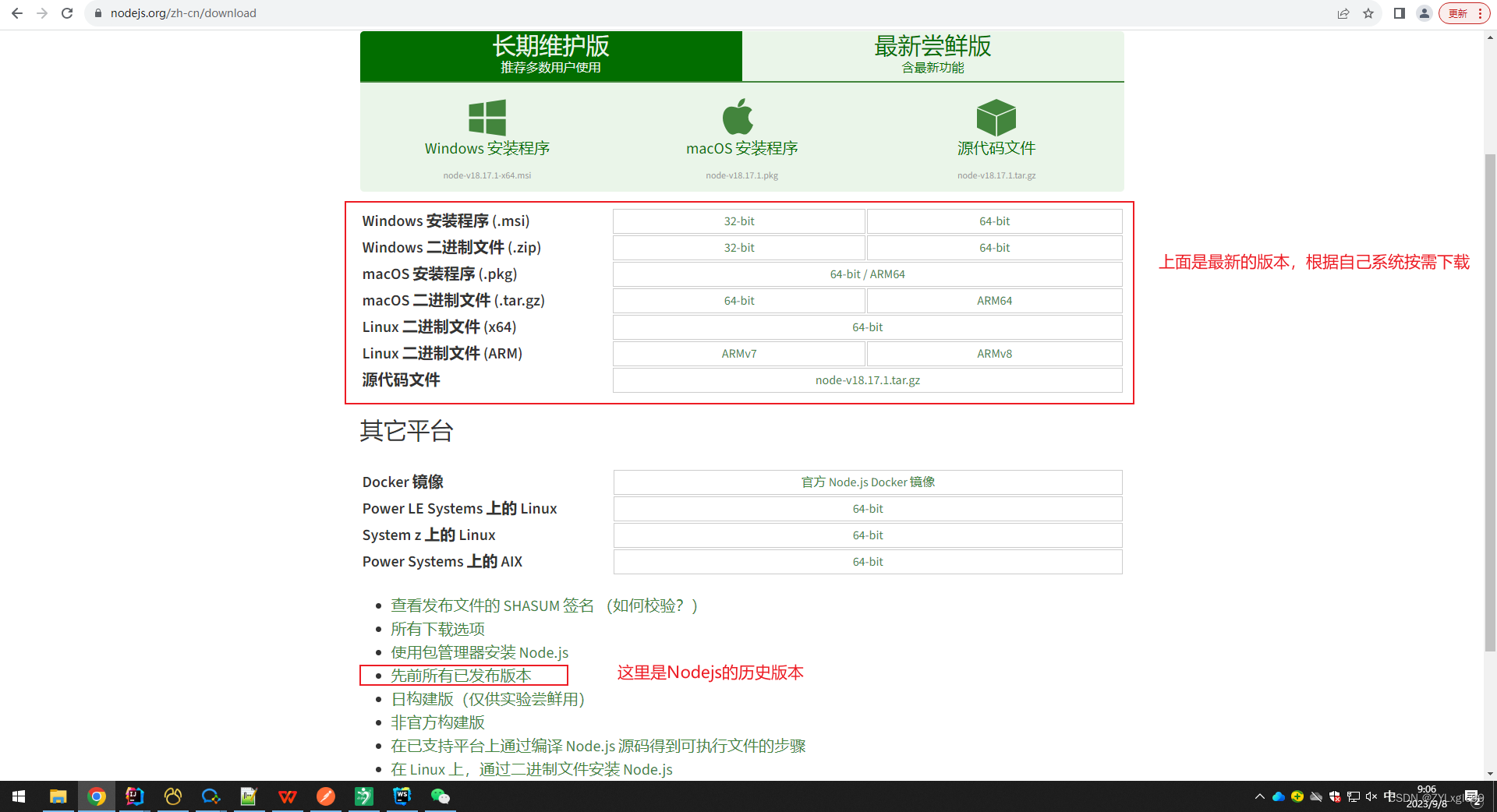The height and width of the screenshot is (812, 1497).
Task: Open Navicat from the taskbar
Action: (x=172, y=796)
